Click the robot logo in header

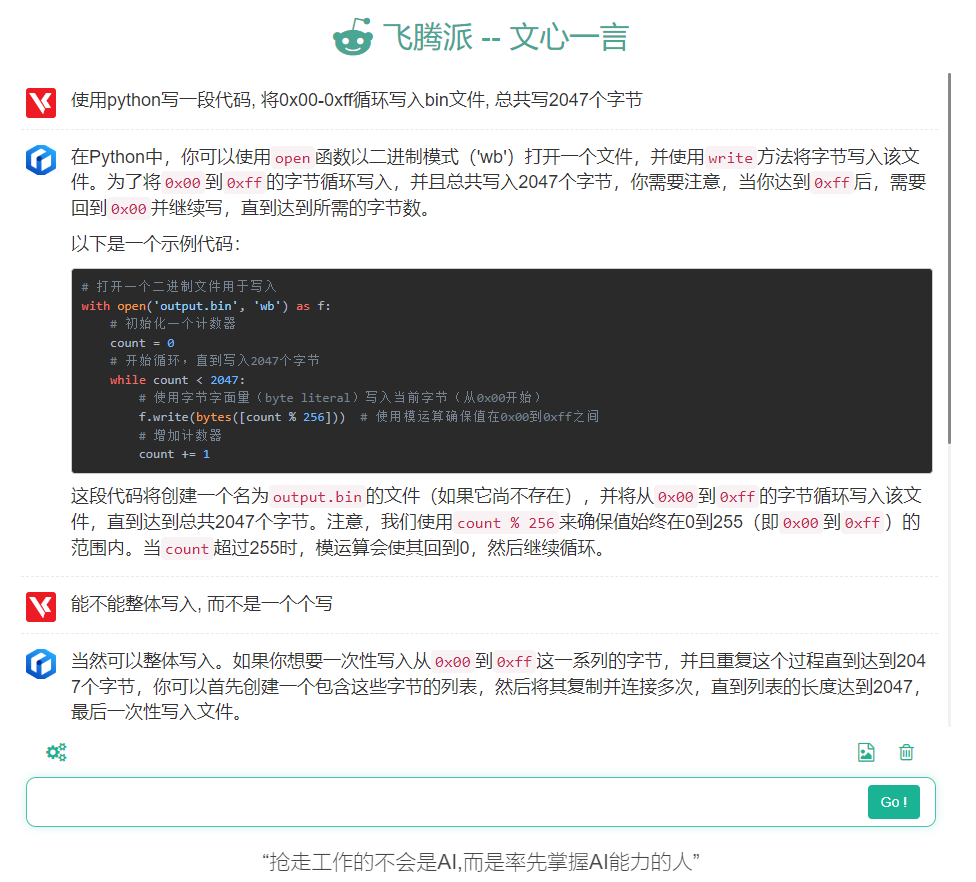click(x=352, y=38)
